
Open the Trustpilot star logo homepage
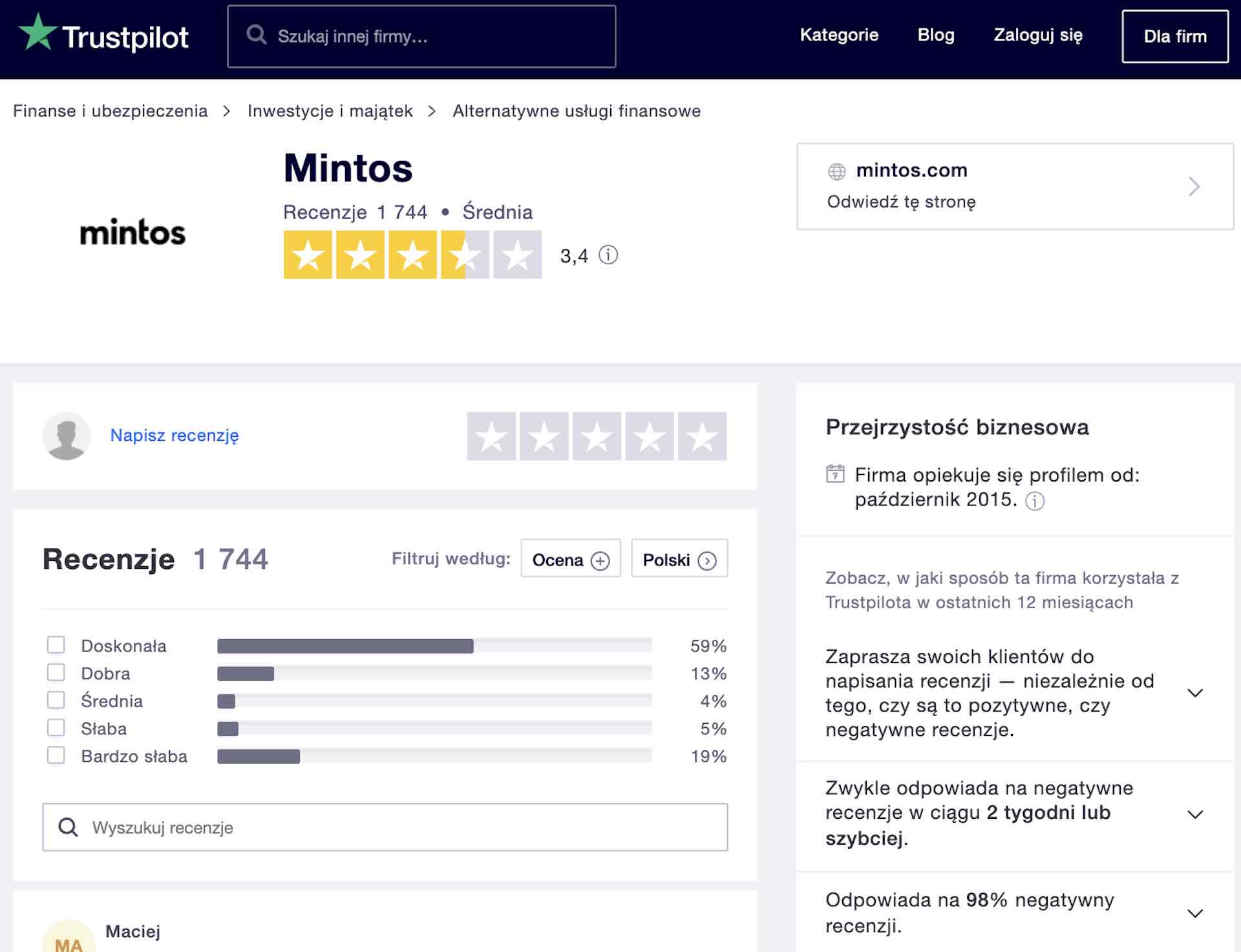point(103,35)
